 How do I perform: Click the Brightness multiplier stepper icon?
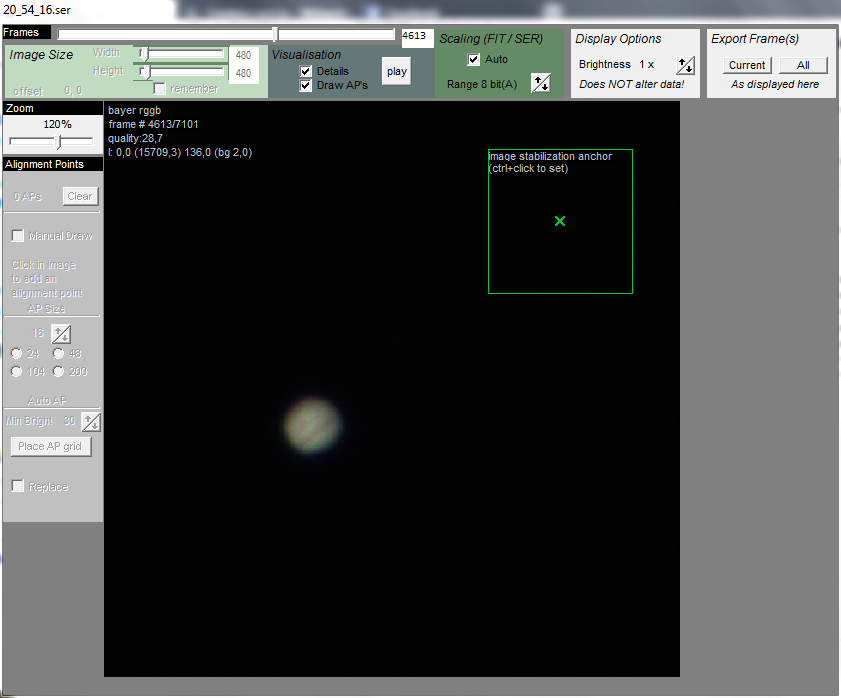(x=685, y=66)
